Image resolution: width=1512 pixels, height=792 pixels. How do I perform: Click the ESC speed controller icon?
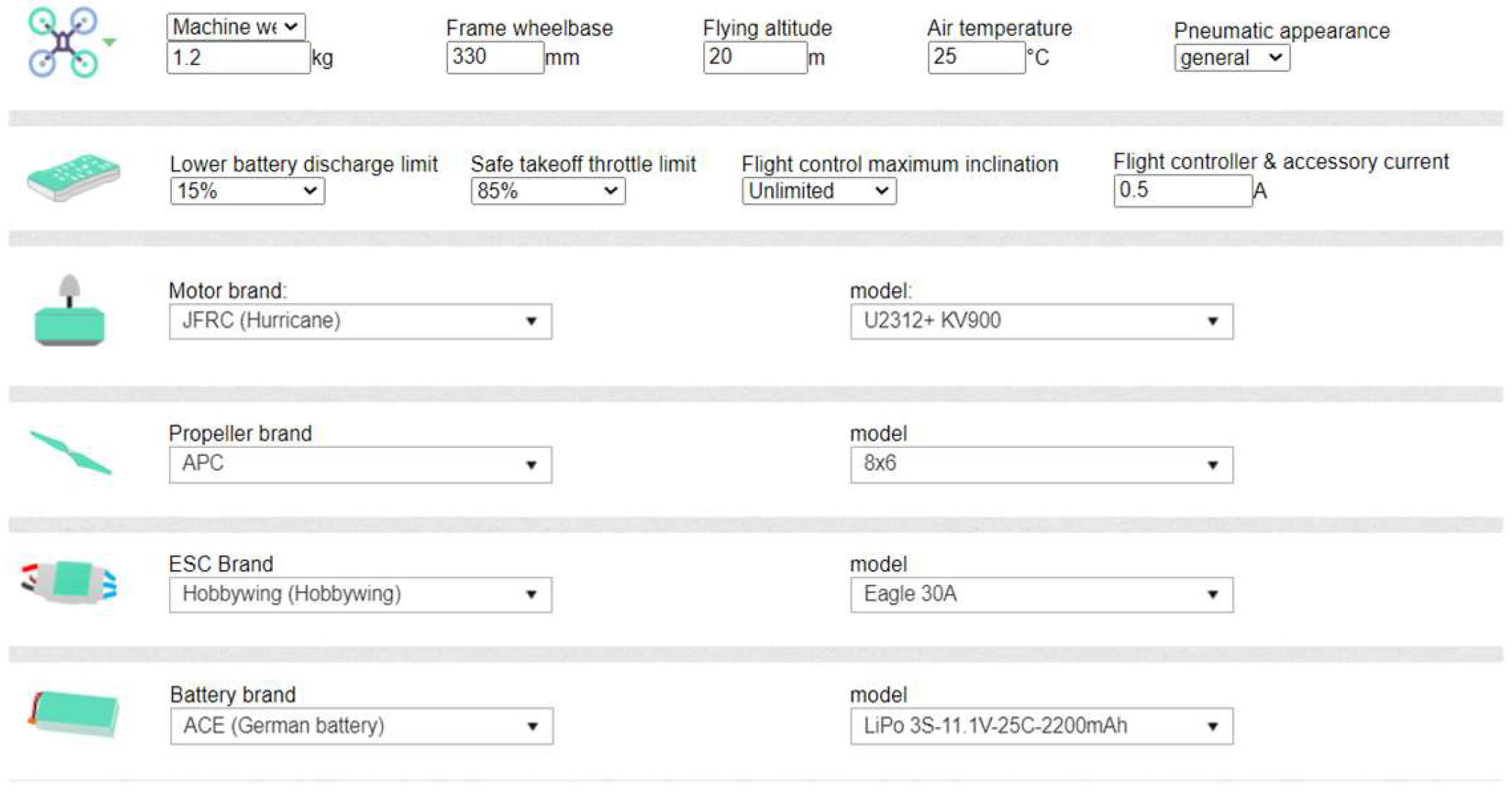tap(69, 583)
